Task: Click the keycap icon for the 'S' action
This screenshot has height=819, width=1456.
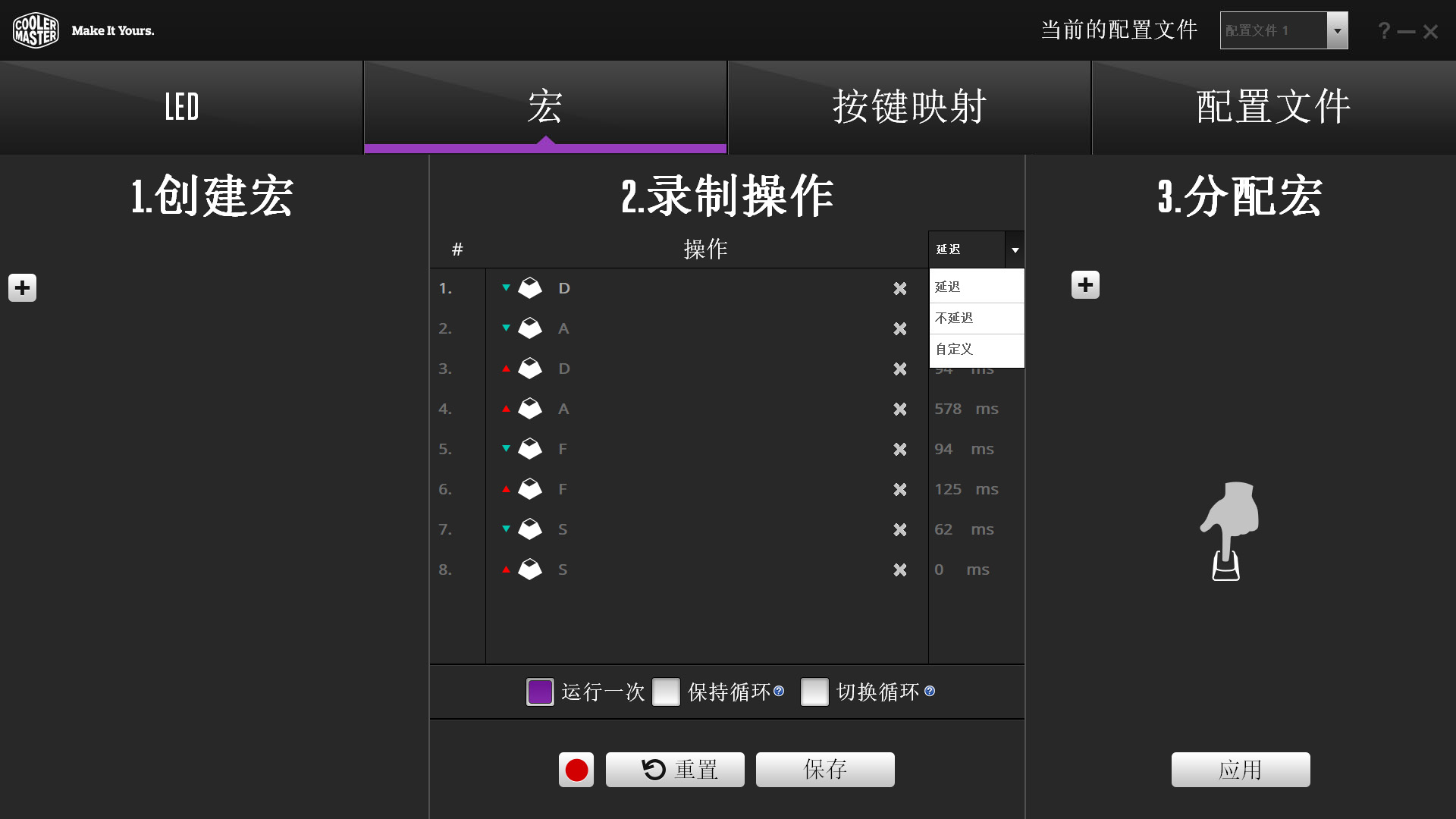Action: [x=530, y=529]
